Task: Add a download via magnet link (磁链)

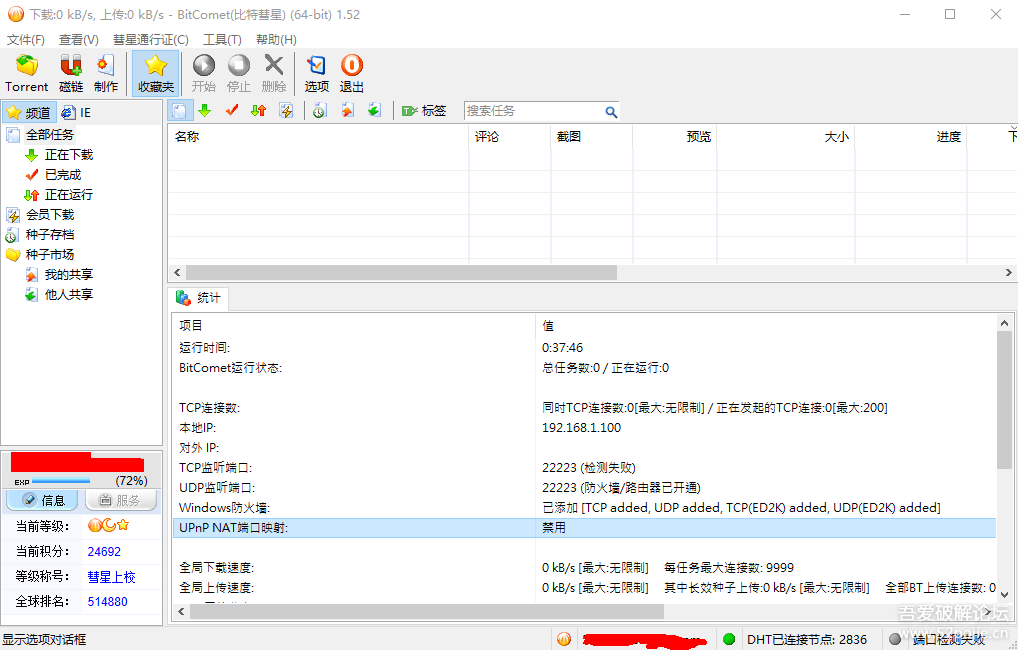Action: [x=70, y=72]
